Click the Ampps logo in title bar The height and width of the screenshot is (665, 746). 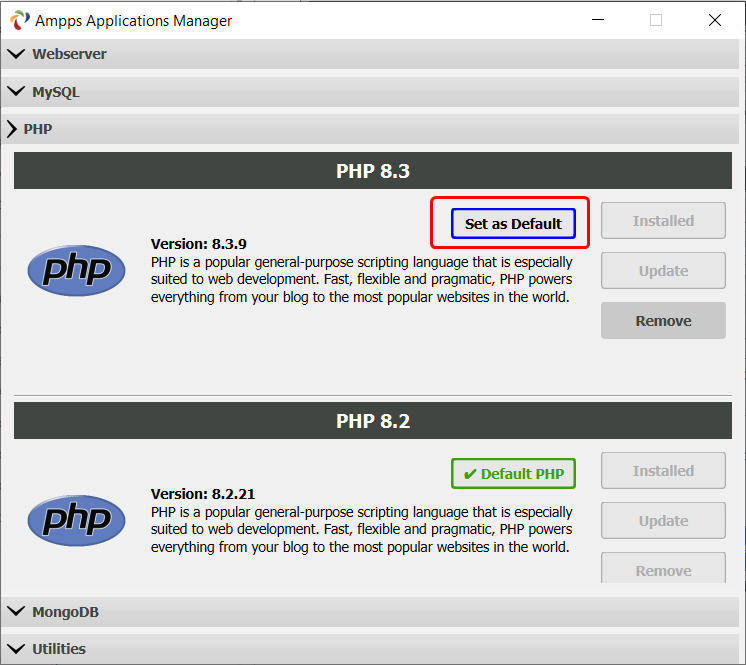click(20, 20)
